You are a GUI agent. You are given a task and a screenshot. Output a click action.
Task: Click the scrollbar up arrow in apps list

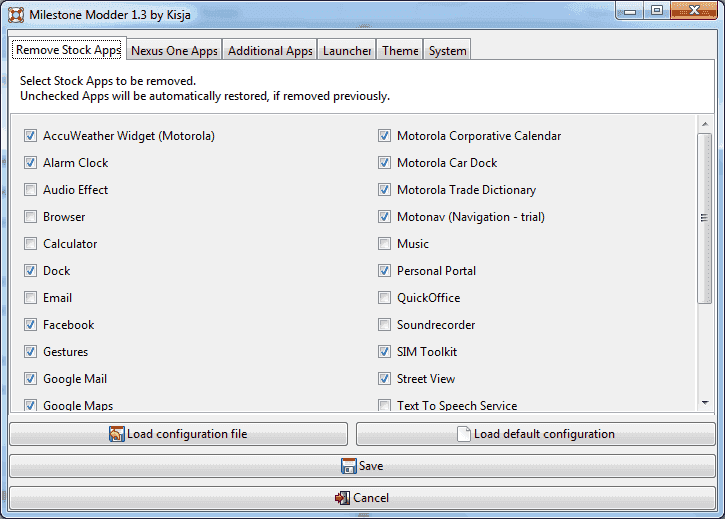[705, 124]
